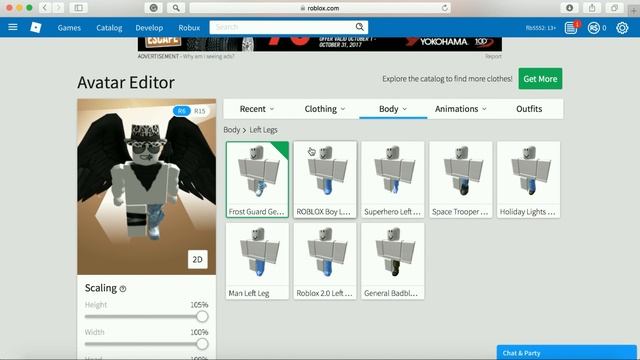Click the Roblox logo icon

point(36,27)
